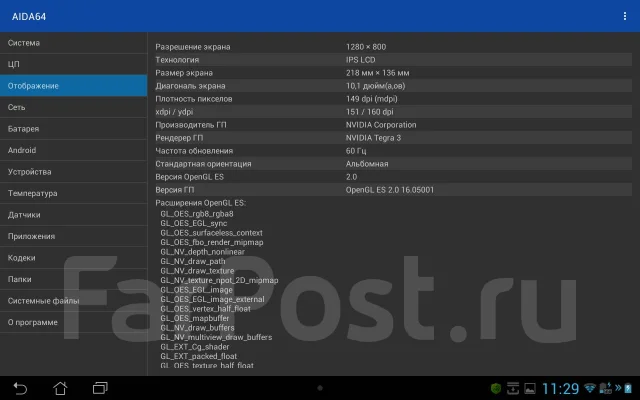The width and height of the screenshot is (640, 400).
Task: Open the Android section
Action: coord(73,150)
